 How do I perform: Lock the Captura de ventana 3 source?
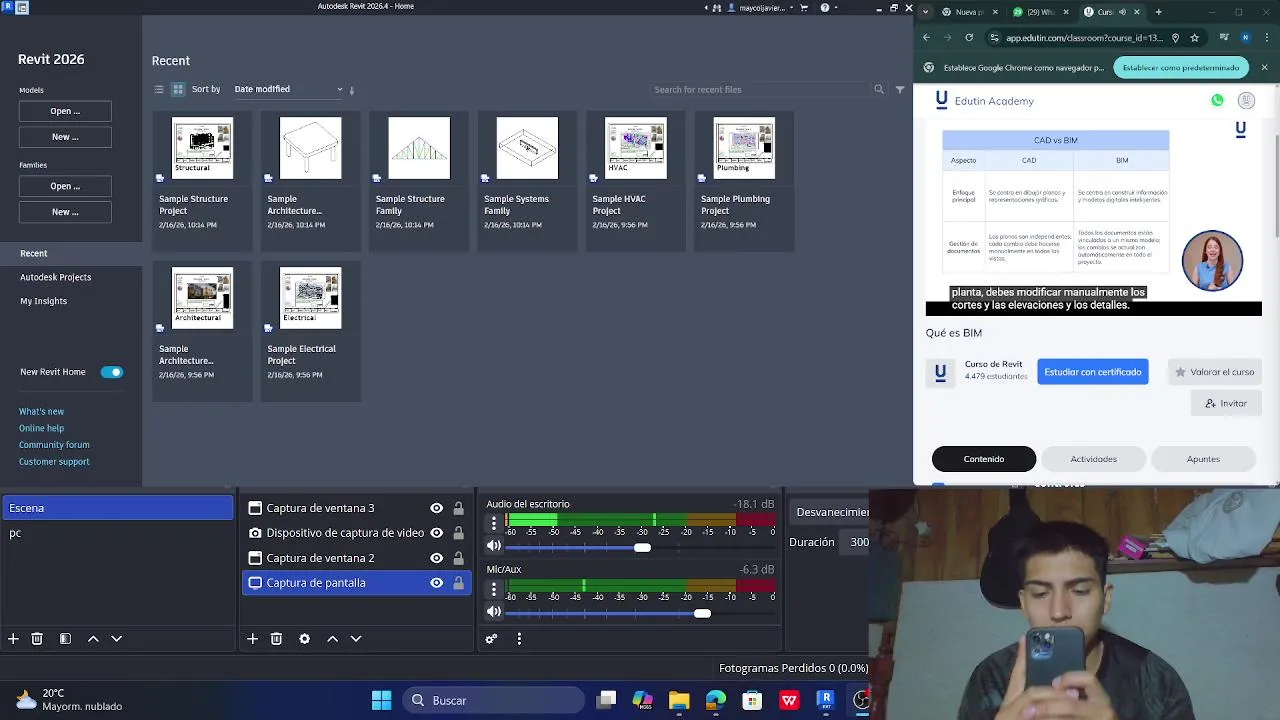click(x=458, y=508)
